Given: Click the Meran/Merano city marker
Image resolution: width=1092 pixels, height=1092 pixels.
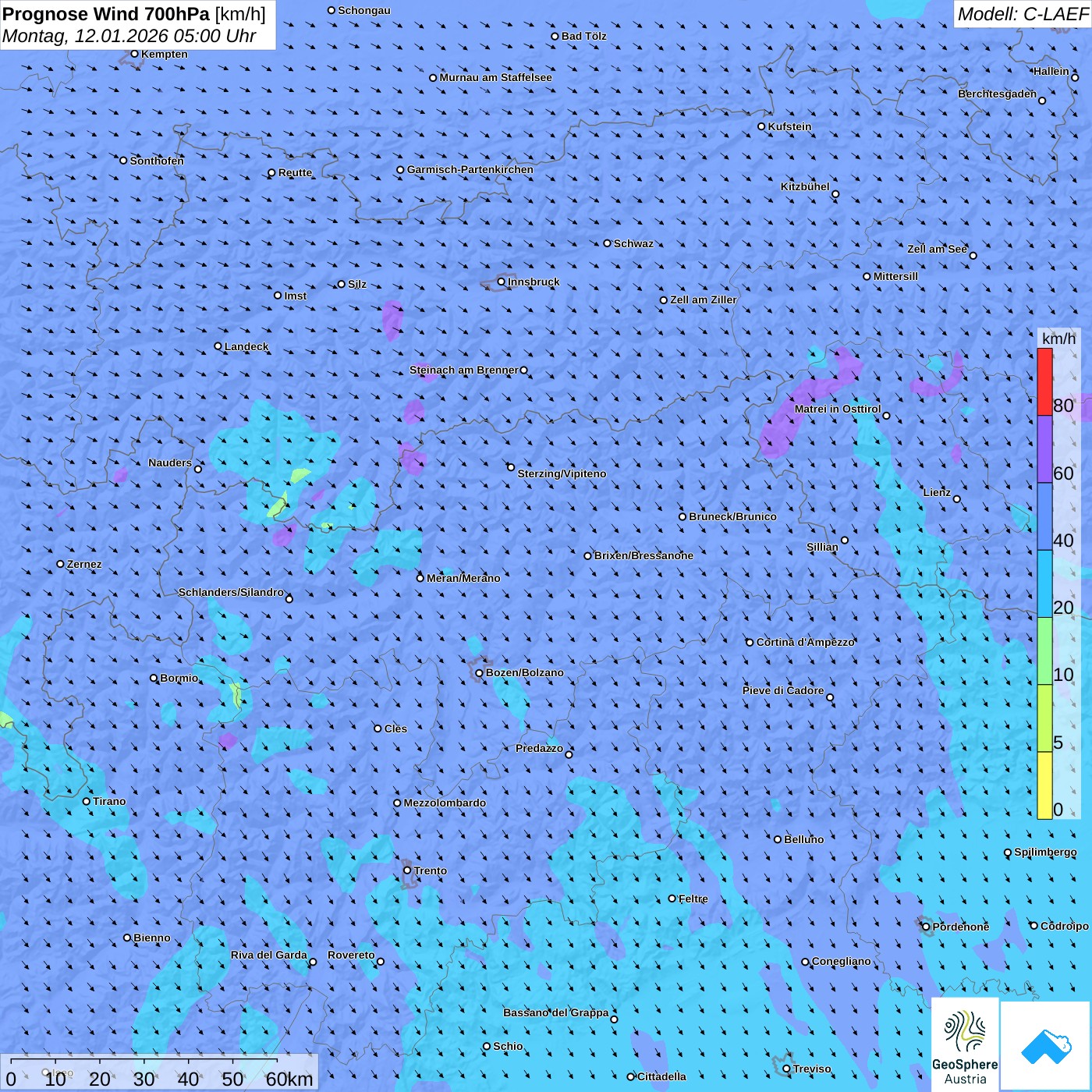Looking at the screenshot, I should pos(420,578).
